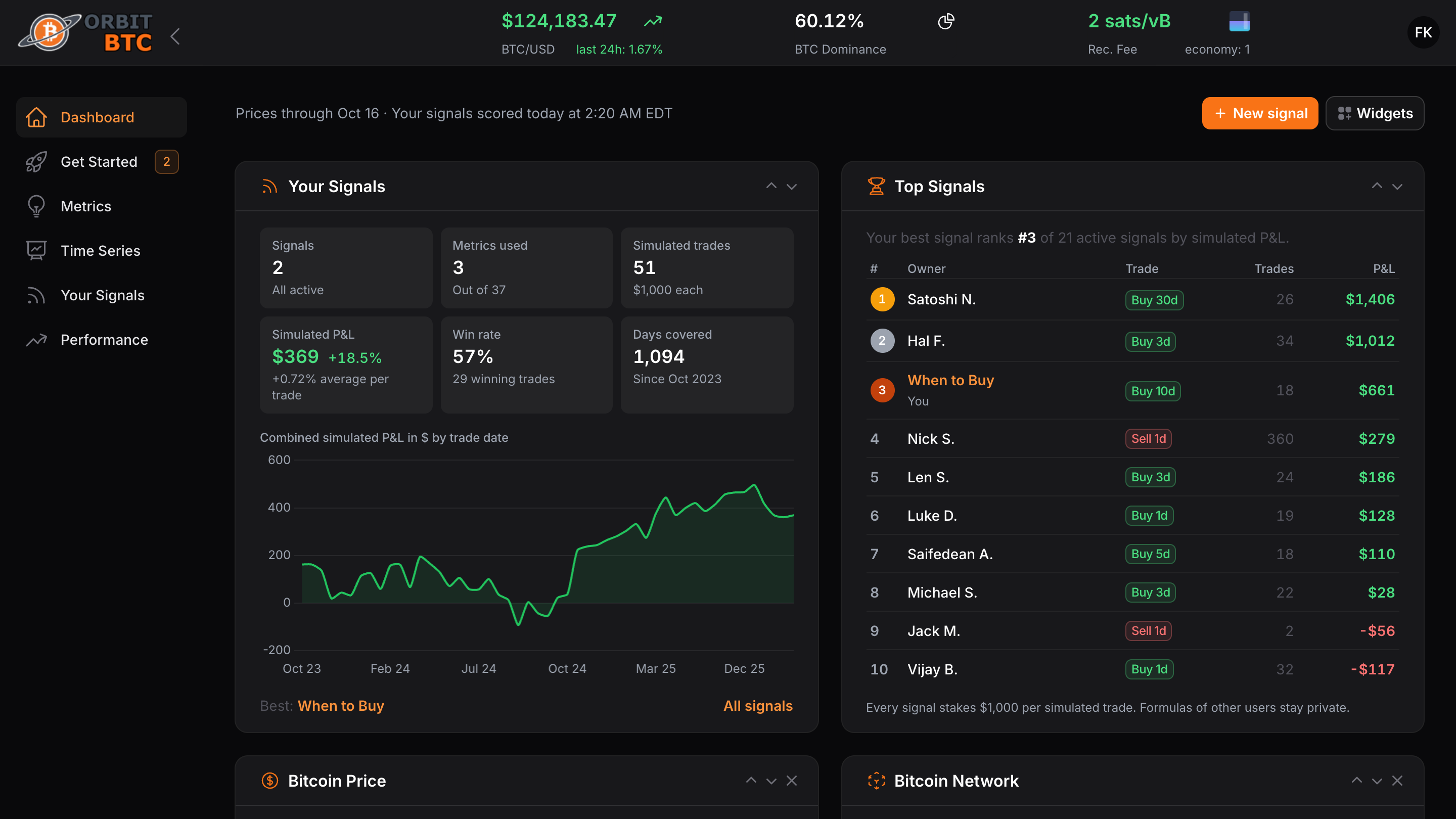Open the best signal When to Buy link
The width and height of the screenshot is (1456, 819).
pyautogui.click(x=341, y=706)
